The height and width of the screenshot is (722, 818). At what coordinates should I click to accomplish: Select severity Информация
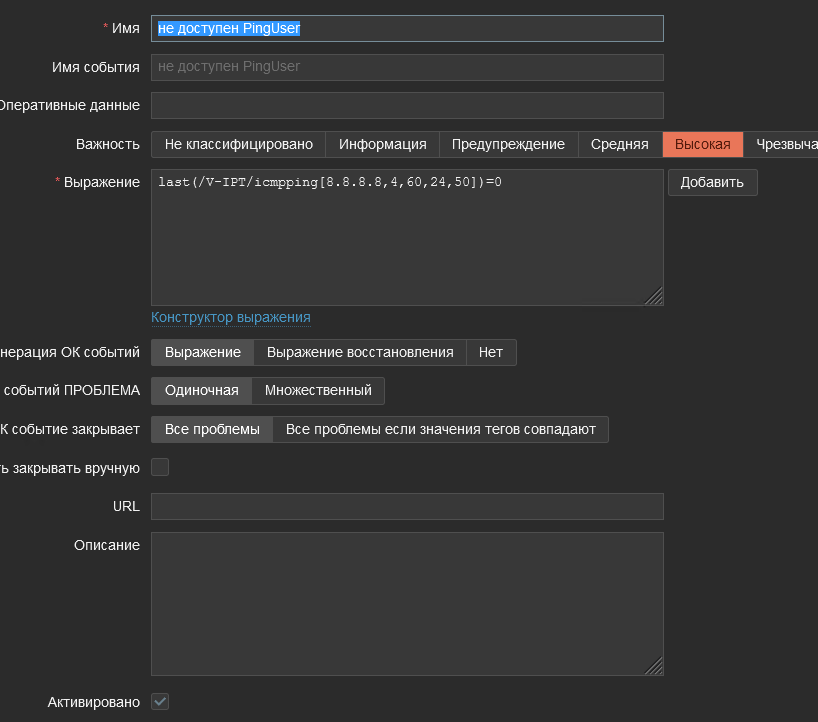(x=382, y=145)
